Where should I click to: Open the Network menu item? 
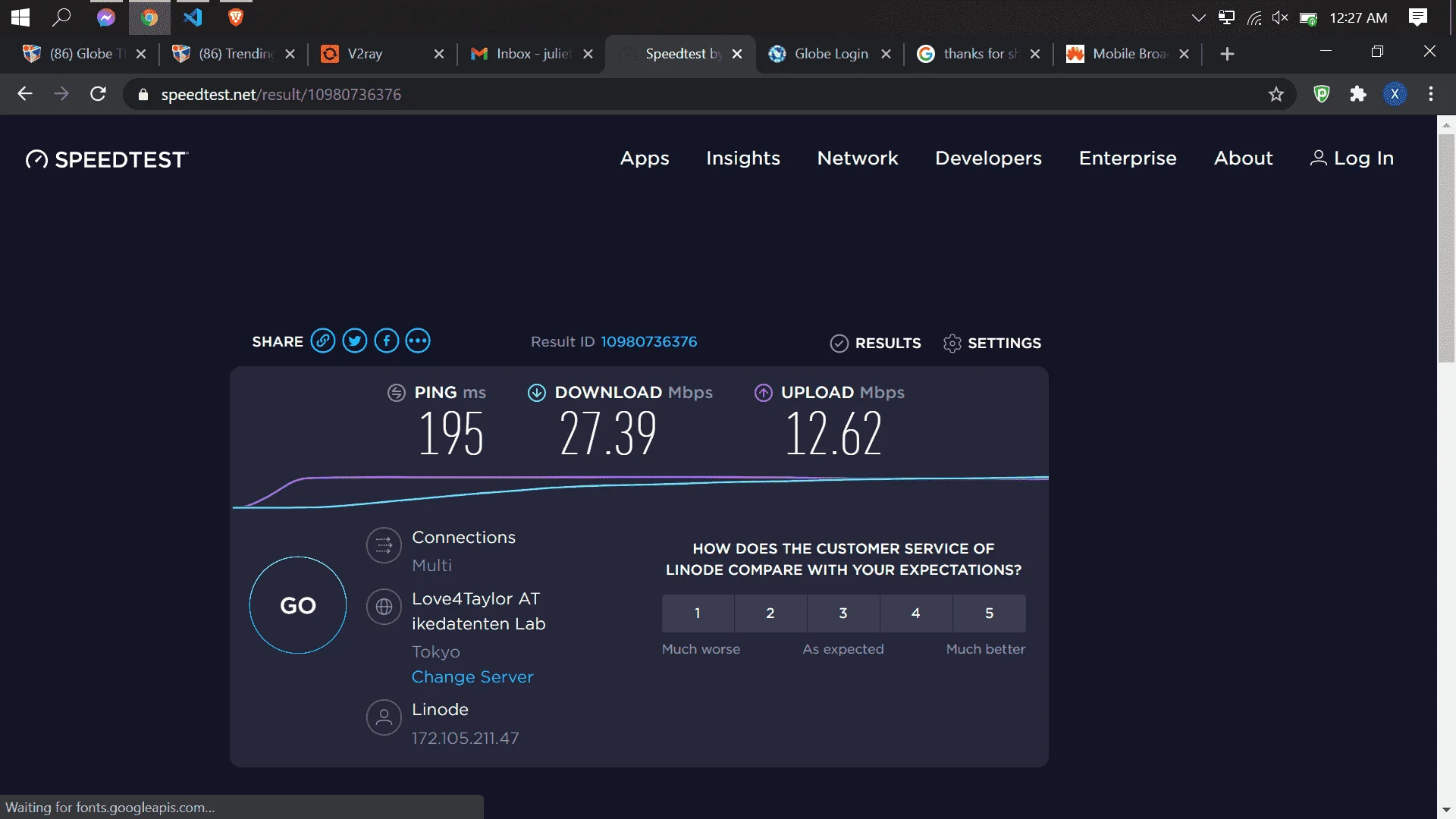click(x=858, y=158)
